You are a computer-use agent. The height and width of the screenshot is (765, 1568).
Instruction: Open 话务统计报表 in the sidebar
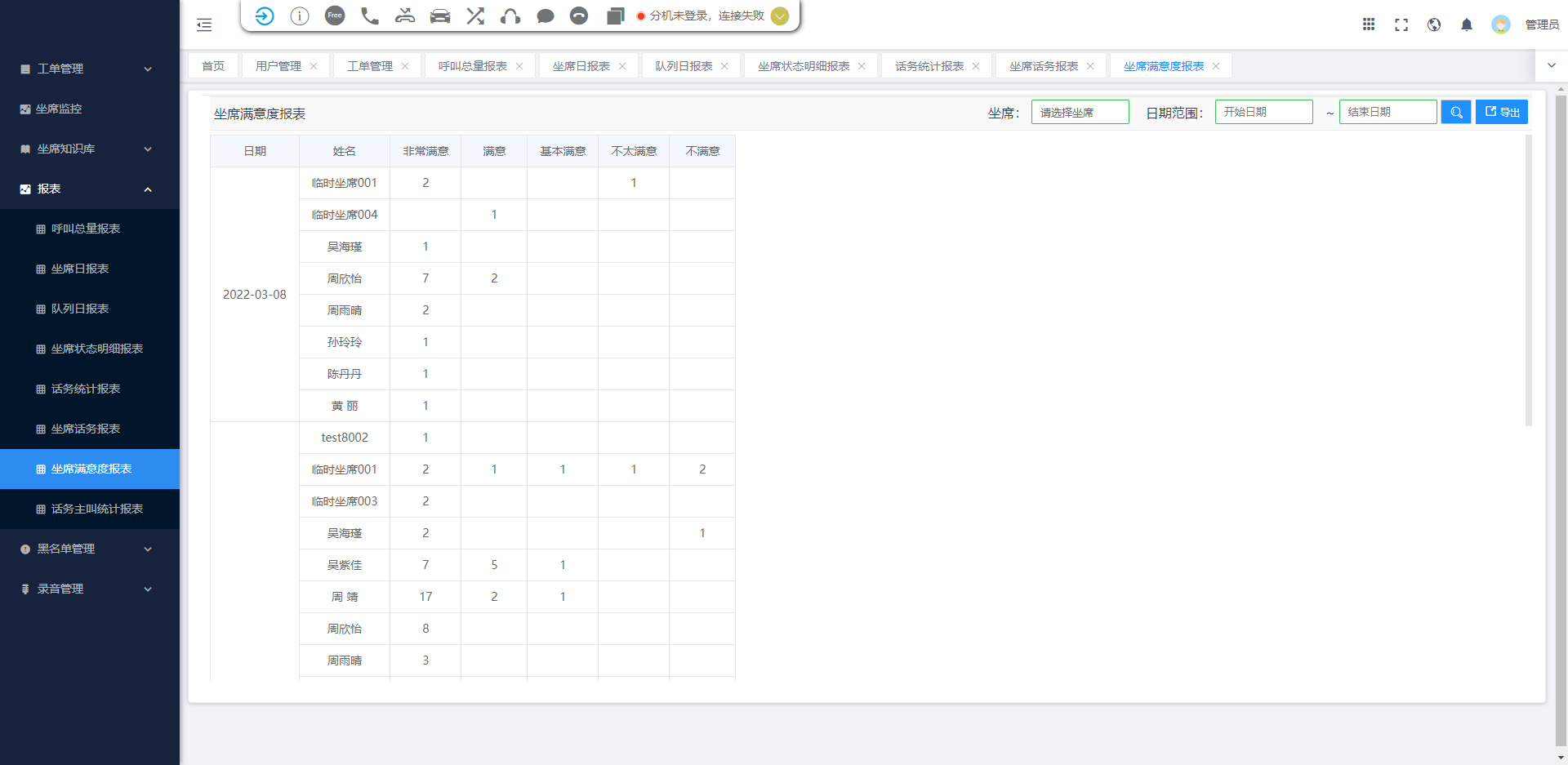pos(90,389)
